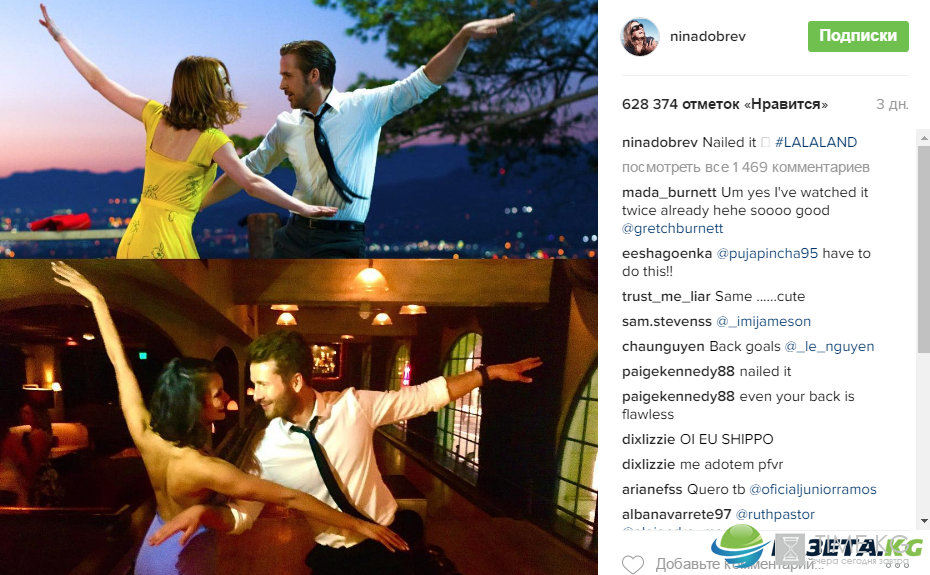Visit commenter mada_burnett profile
The image size is (930, 575).
[669, 192]
